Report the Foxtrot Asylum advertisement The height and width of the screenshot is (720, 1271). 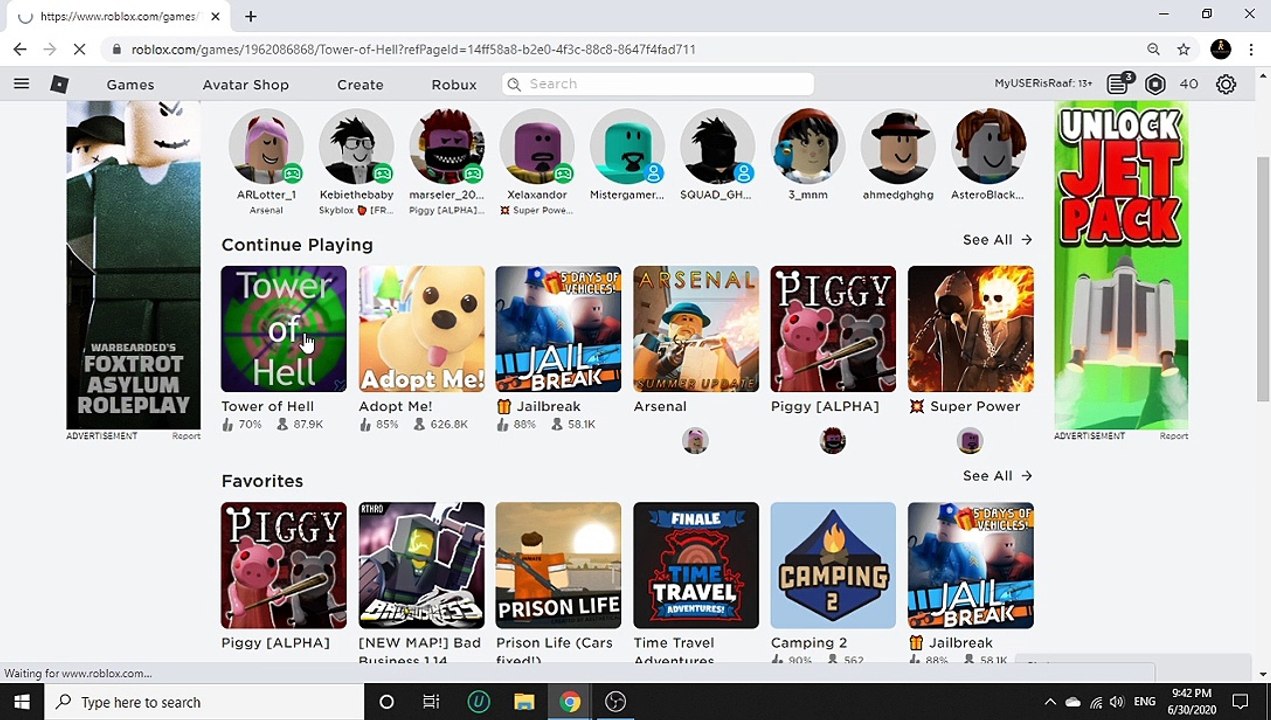coord(186,436)
